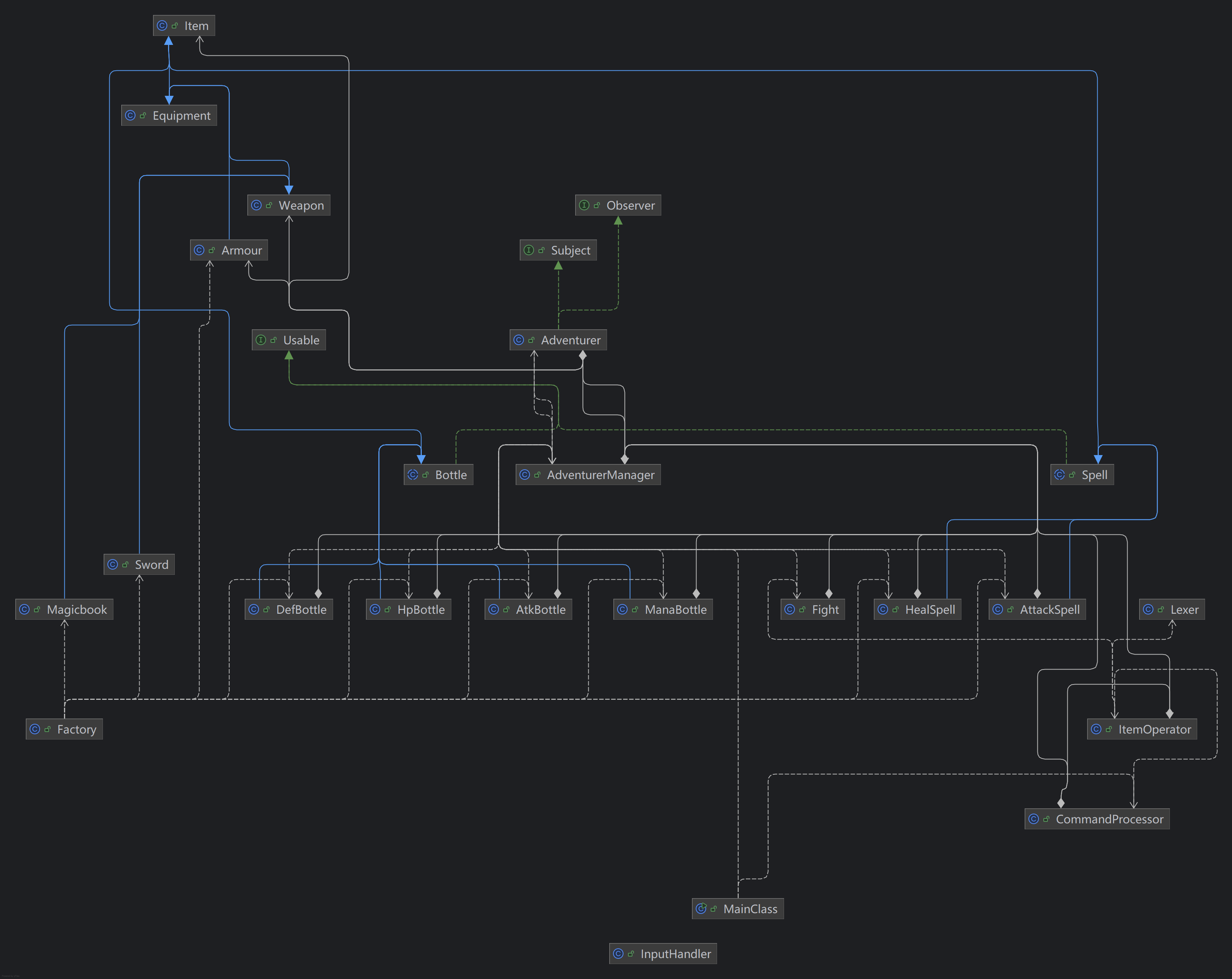Click the class icon on ManaBottle node
This screenshot has height=979, width=1232.
click(623, 609)
